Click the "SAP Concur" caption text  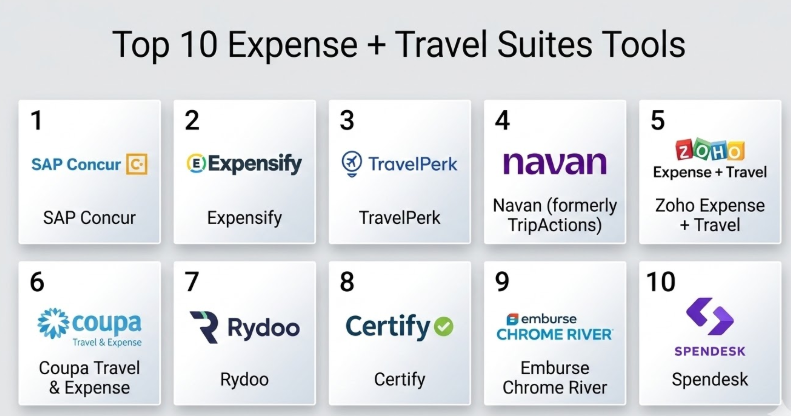89,217
